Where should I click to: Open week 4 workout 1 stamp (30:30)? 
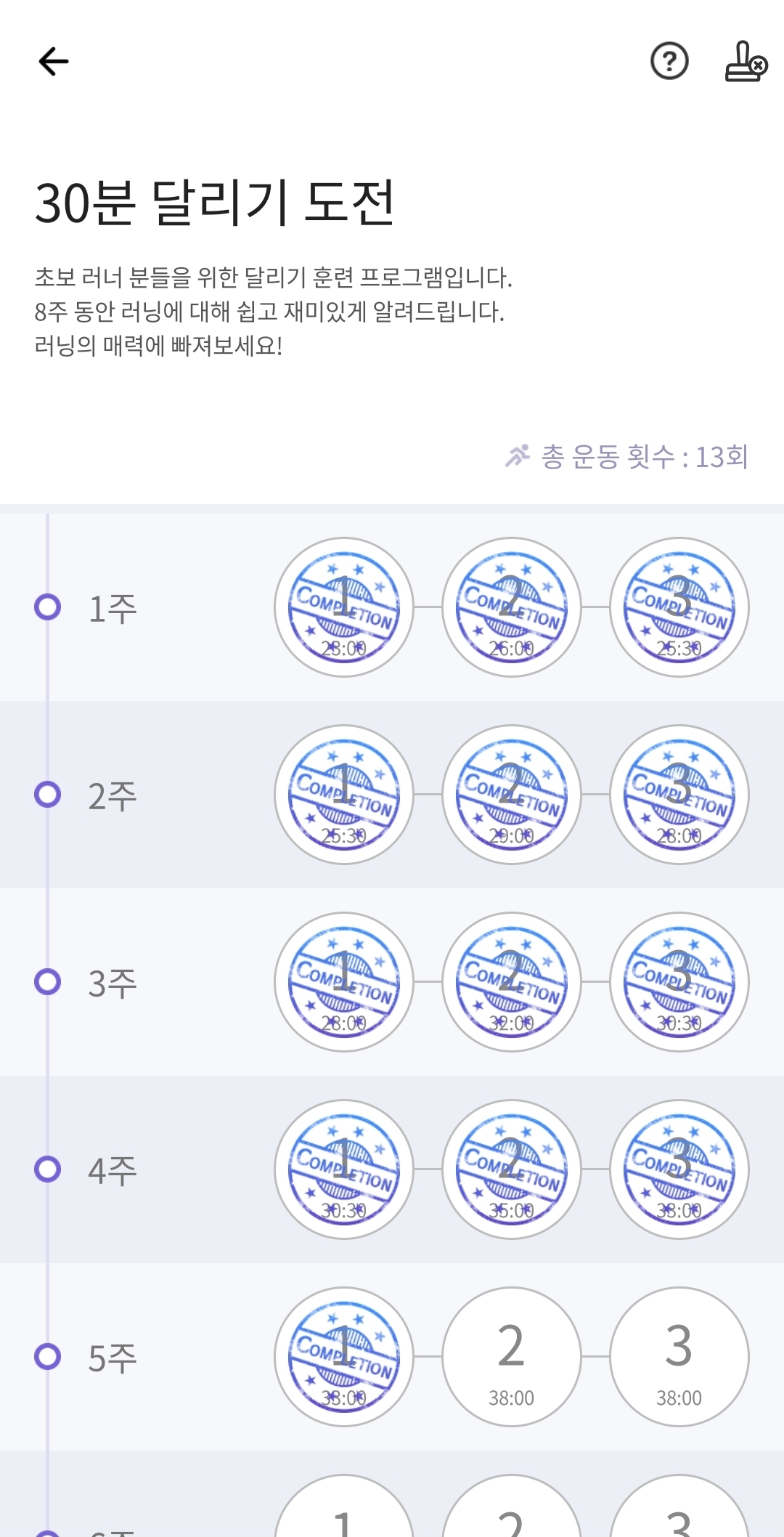(343, 1169)
